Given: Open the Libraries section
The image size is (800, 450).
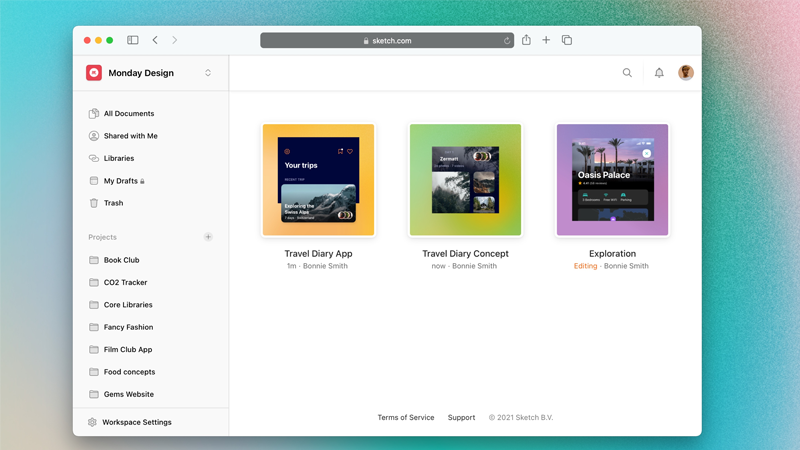Looking at the screenshot, I should 118,158.
